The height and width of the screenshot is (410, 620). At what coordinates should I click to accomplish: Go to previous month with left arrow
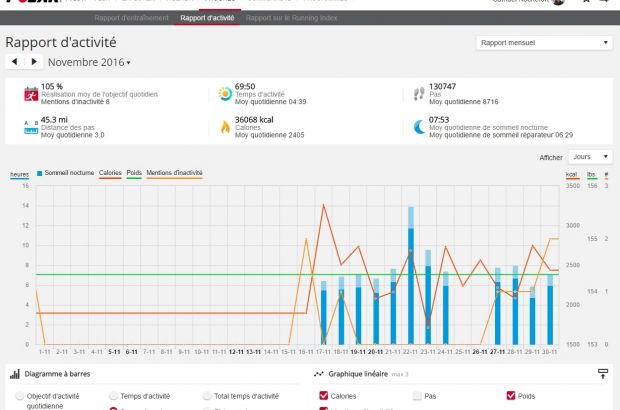tap(14, 62)
